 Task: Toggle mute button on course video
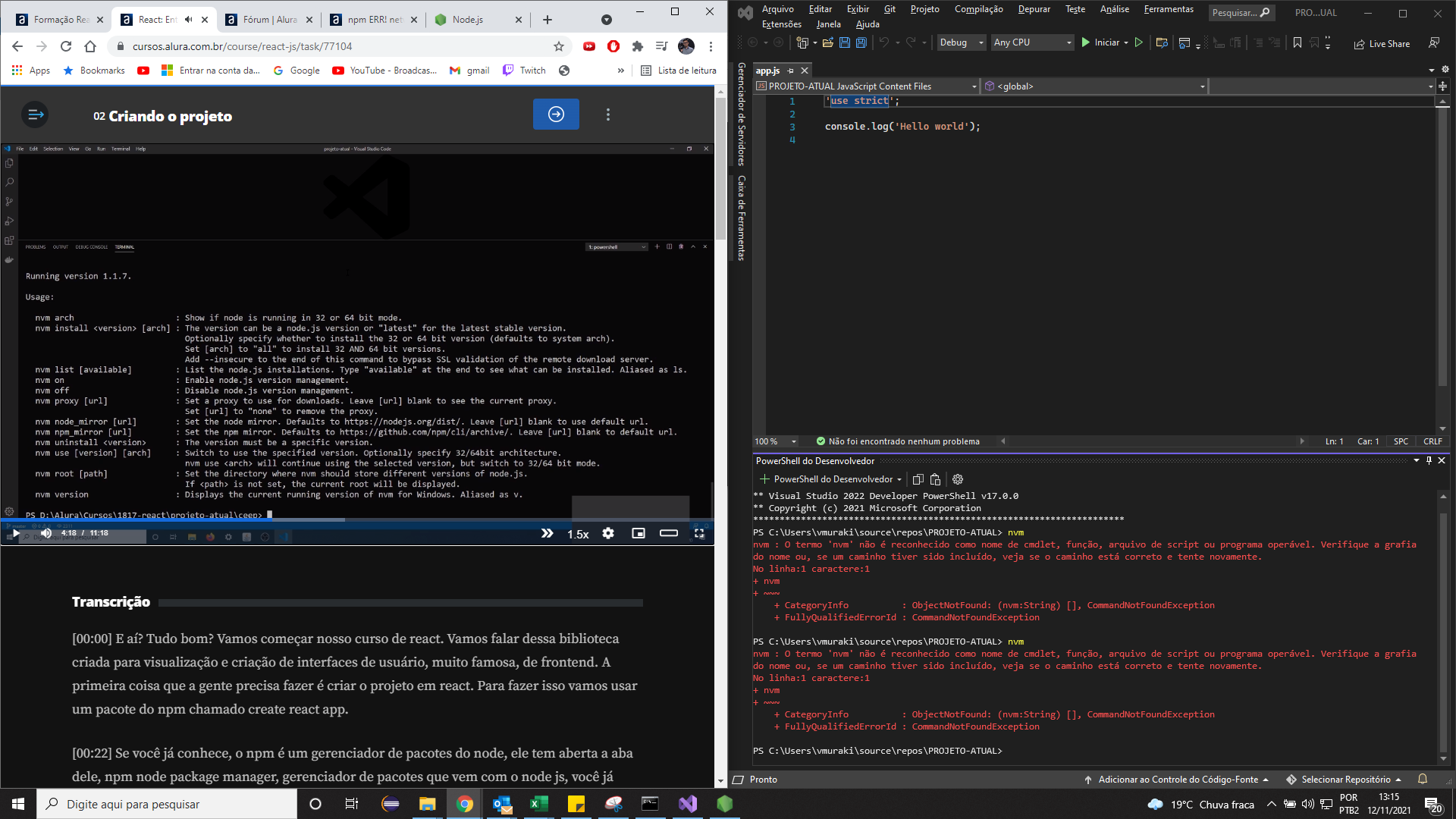pos(45,532)
